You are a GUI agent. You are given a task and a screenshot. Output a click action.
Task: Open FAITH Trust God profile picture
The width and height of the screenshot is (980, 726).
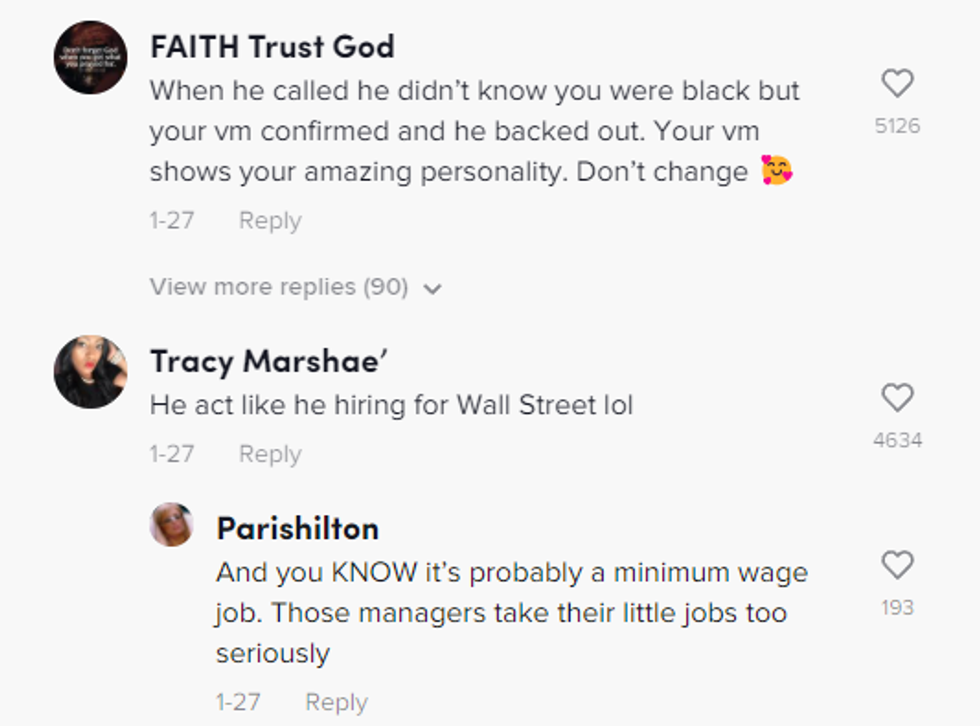[90, 57]
